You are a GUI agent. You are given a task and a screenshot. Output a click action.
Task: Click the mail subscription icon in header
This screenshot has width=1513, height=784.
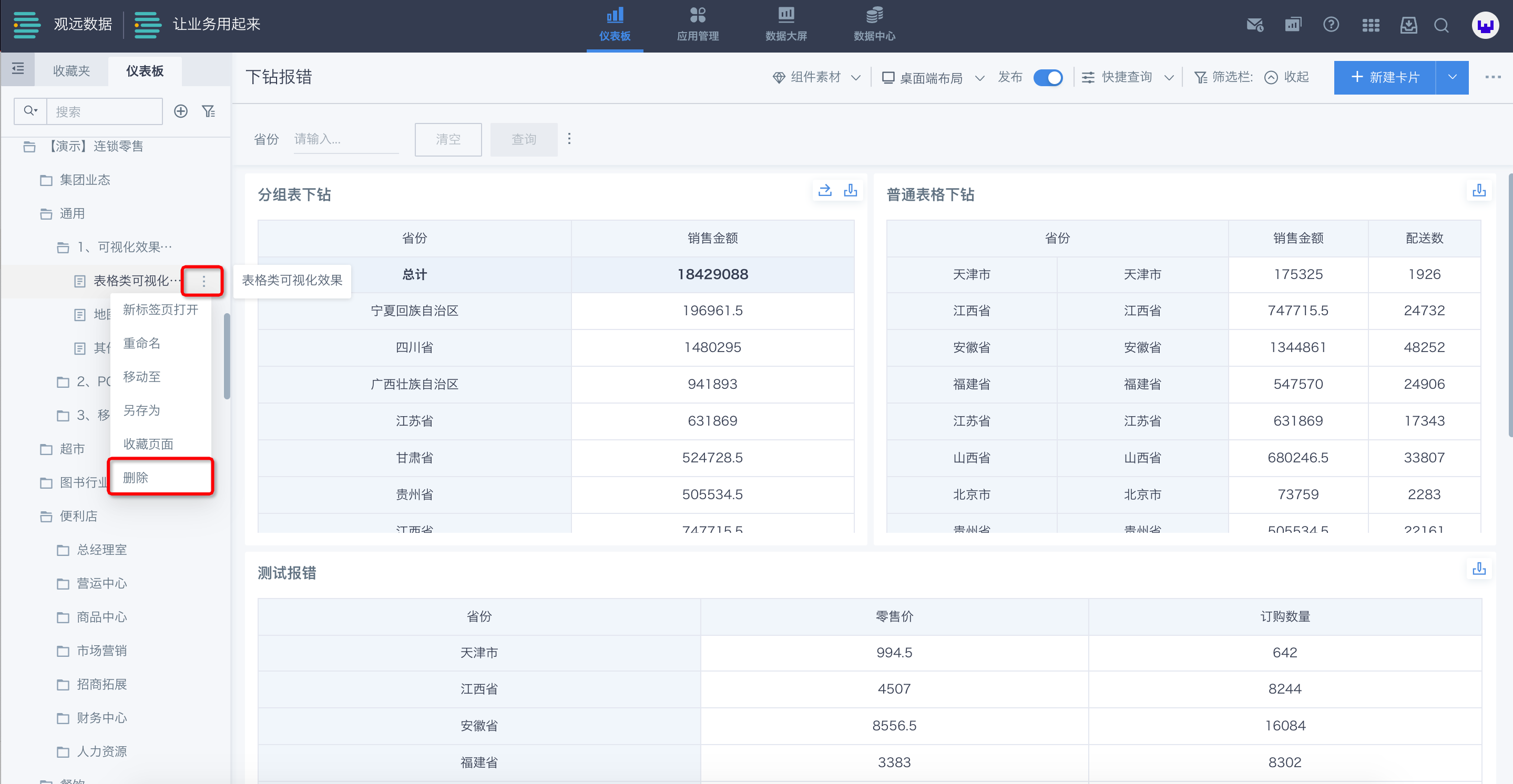(x=1254, y=25)
